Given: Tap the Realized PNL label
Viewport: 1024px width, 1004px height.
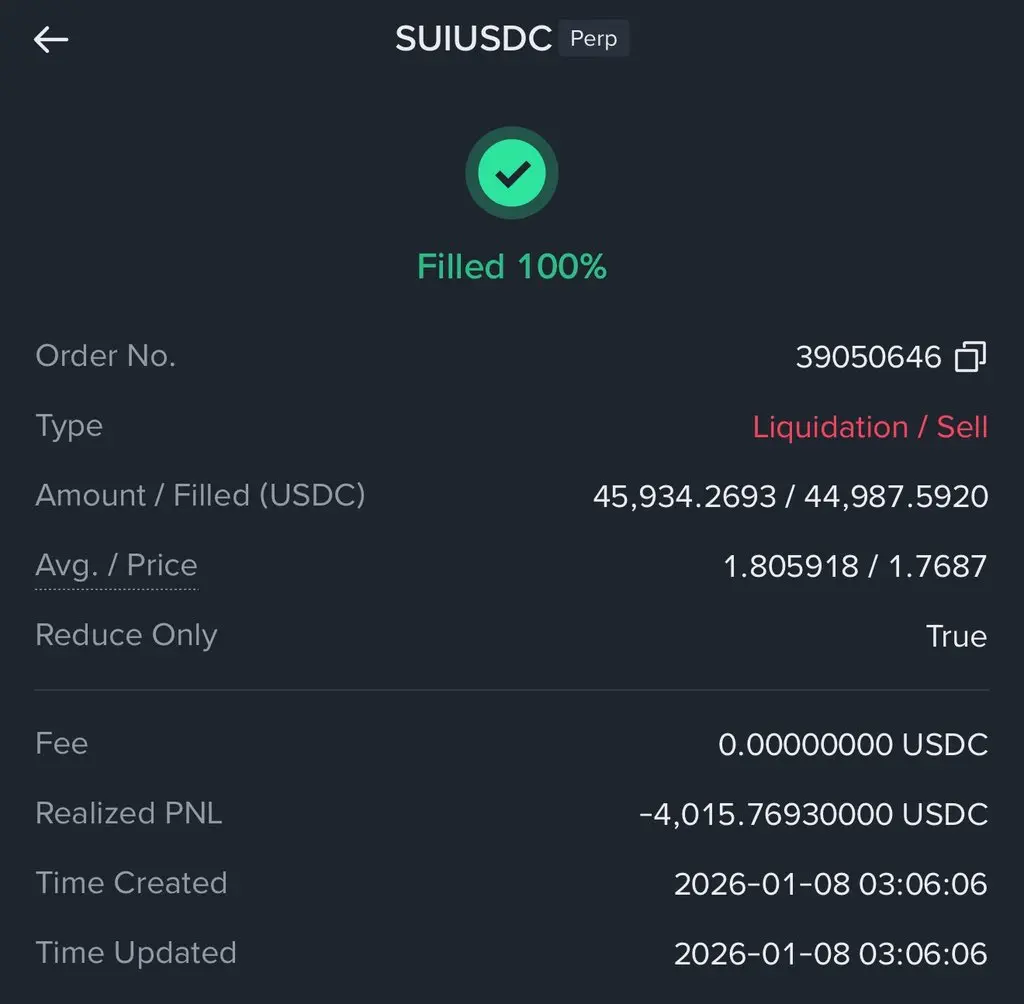Looking at the screenshot, I should click(129, 813).
